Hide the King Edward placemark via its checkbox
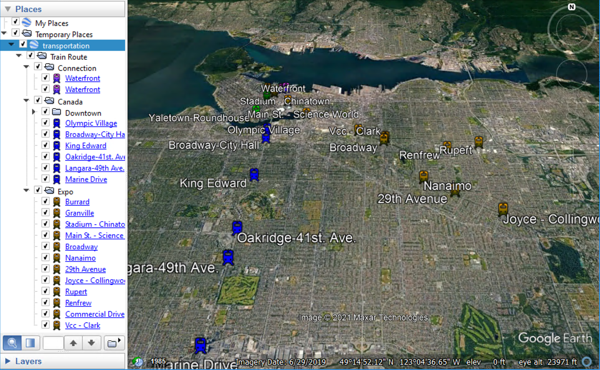600x370 pixels. [x=45, y=145]
